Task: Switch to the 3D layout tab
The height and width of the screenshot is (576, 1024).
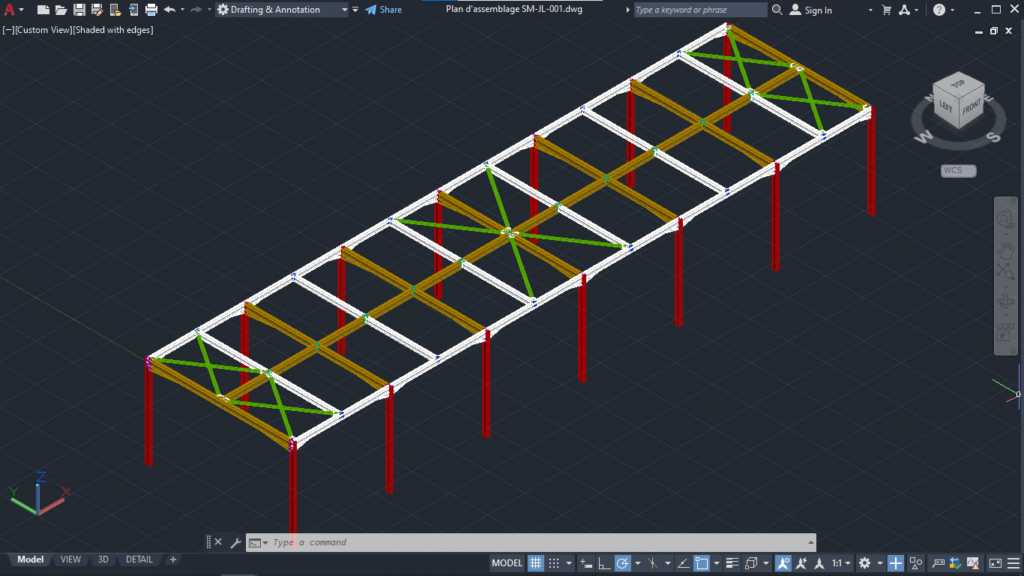Action: click(103, 560)
